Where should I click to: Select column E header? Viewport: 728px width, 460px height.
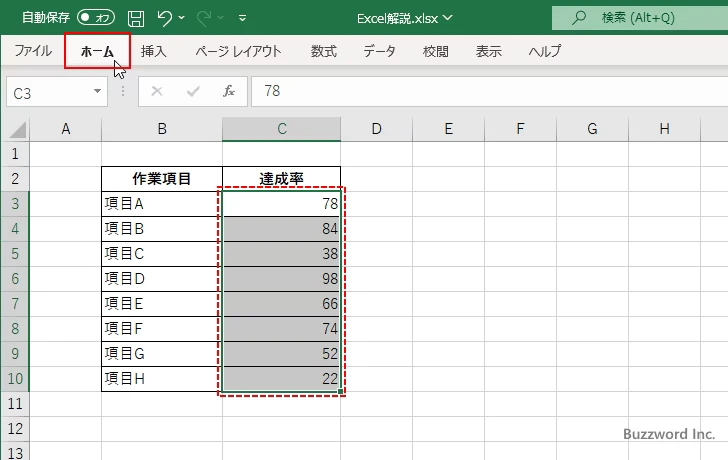coord(448,129)
